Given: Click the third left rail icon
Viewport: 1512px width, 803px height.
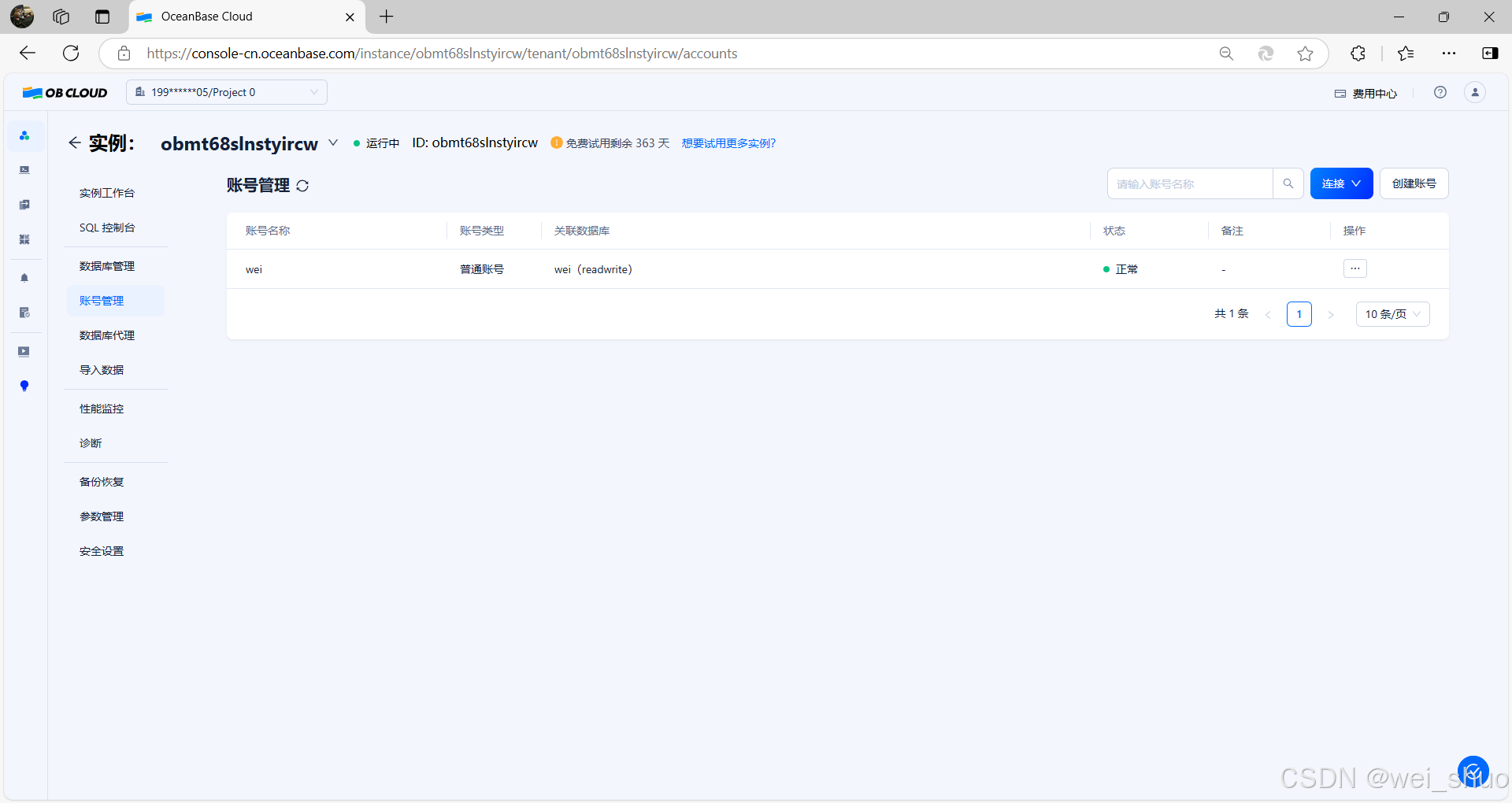Looking at the screenshot, I should click(24, 205).
